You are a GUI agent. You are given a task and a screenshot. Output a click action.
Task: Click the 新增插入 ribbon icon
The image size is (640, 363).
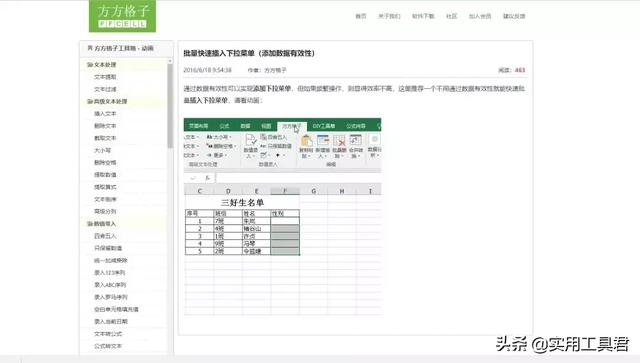point(322,146)
